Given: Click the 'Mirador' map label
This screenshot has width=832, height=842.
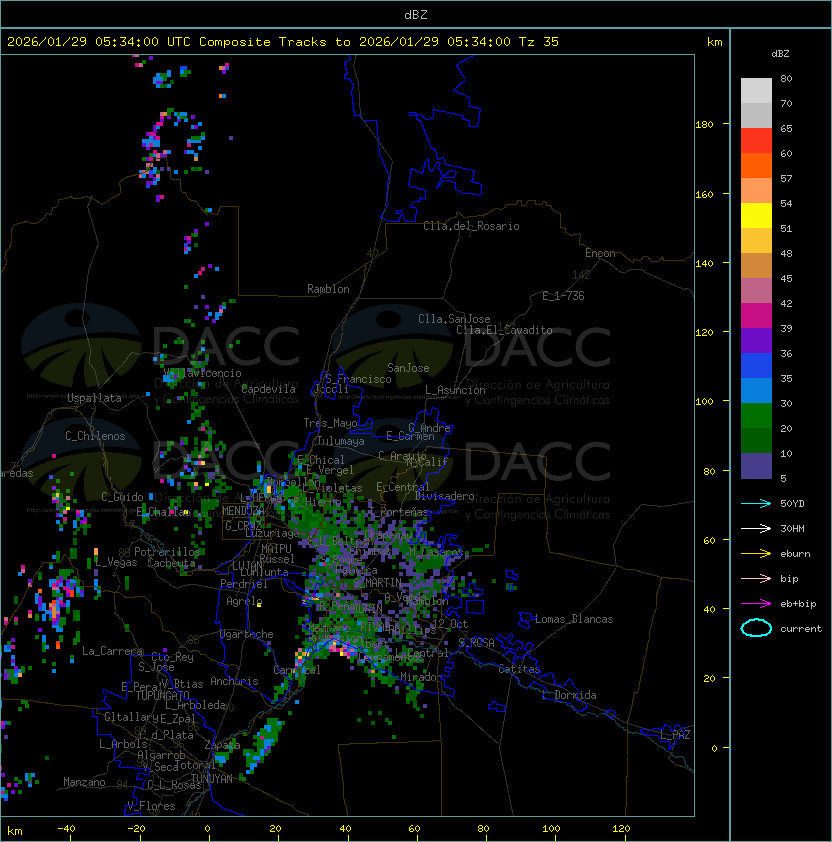Looking at the screenshot, I should (422, 677).
